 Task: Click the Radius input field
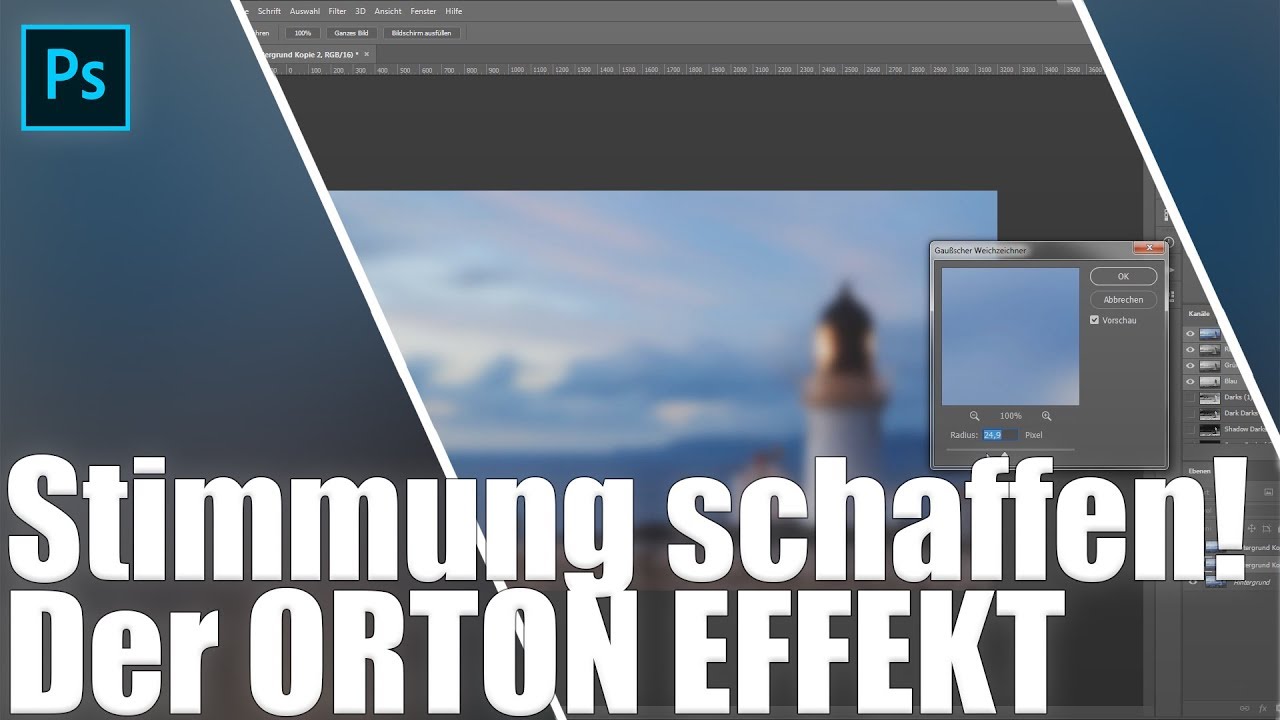coord(1000,435)
